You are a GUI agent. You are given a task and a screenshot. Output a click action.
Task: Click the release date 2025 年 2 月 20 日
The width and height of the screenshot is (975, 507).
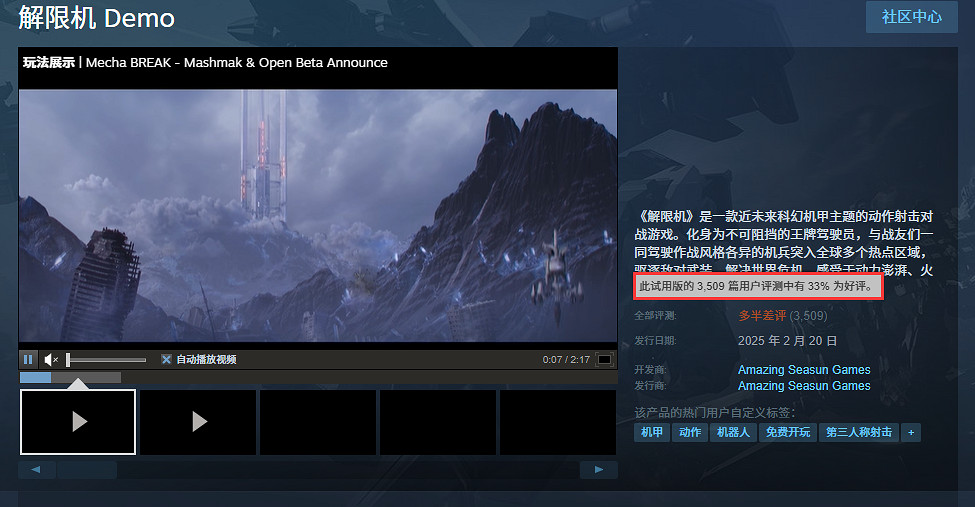pyautogui.click(x=787, y=341)
